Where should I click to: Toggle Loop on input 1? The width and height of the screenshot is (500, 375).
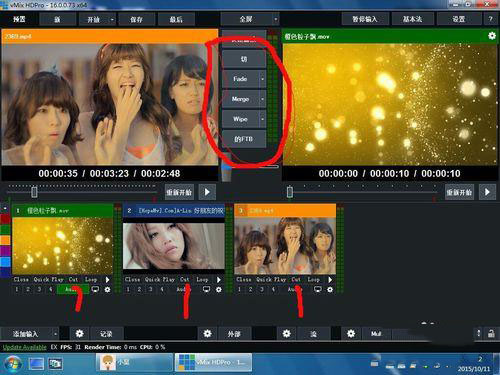[x=91, y=279]
